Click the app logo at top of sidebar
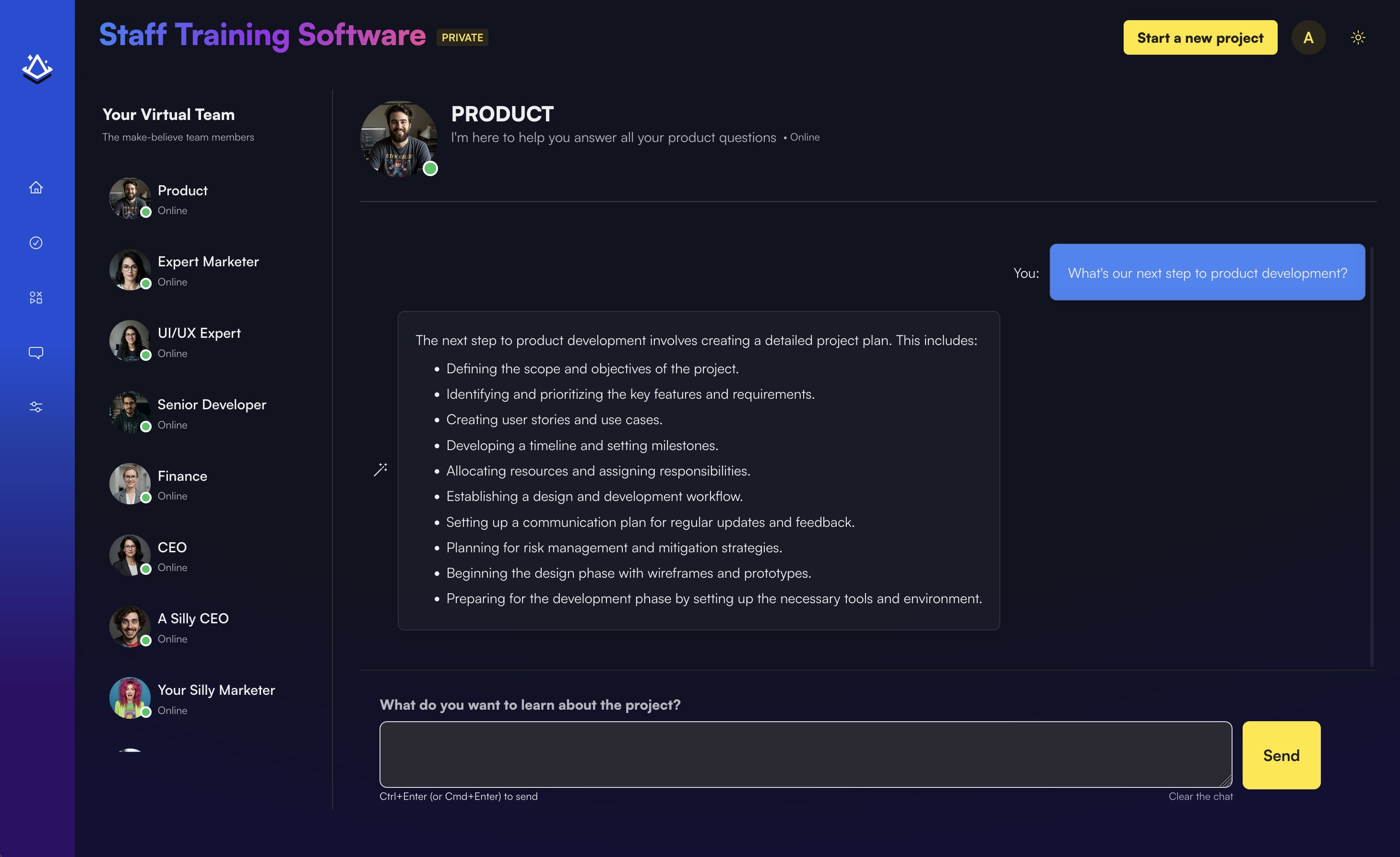The image size is (1400, 857). click(37, 69)
